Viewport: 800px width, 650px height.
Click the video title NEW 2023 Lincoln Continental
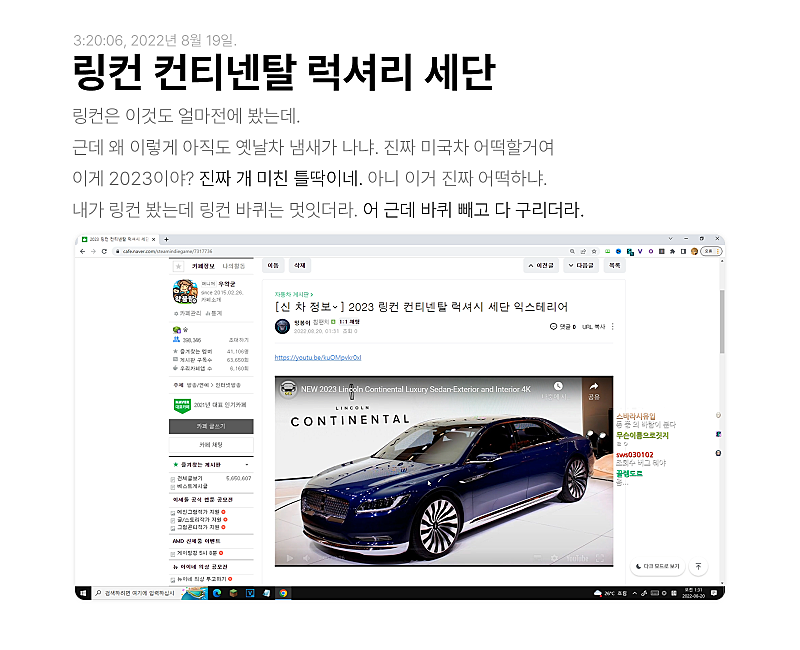click(x=416, y=389)
